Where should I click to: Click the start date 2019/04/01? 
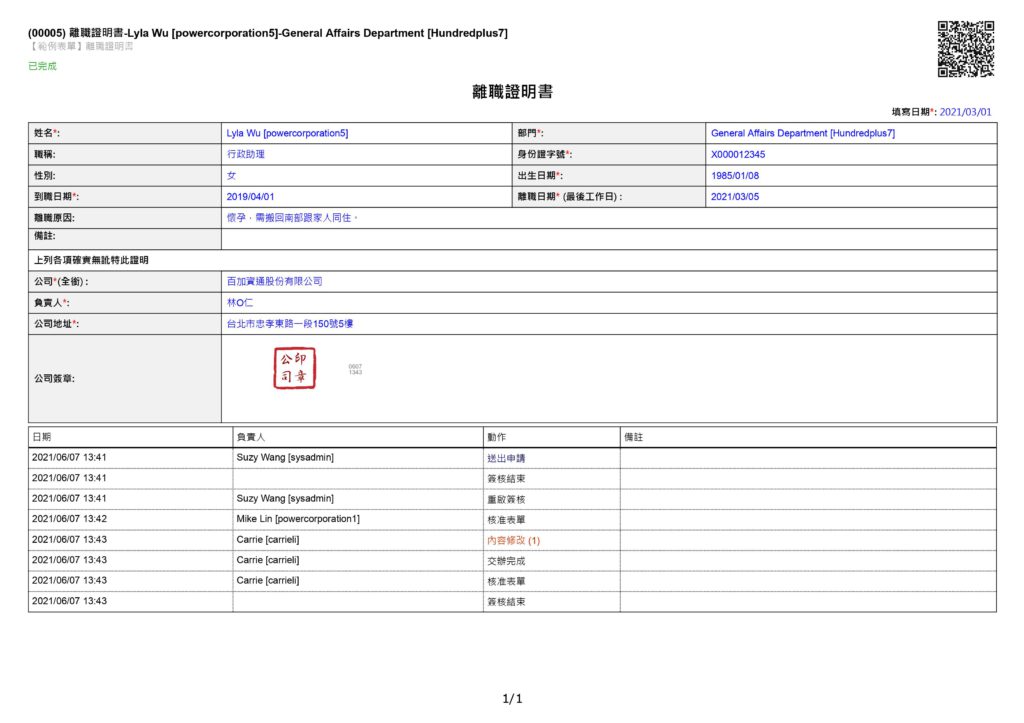(250, 197)
